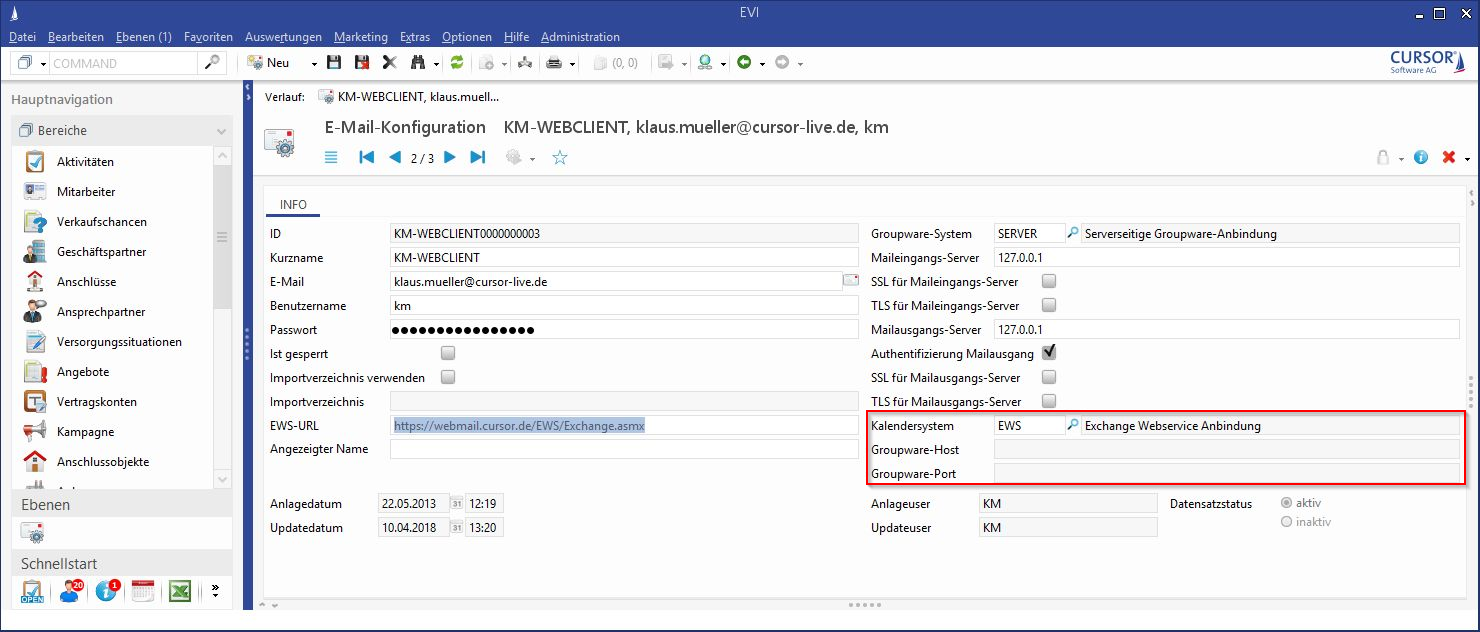The image size is (1480, 632).
Task: Click the Delete X icon in toolbar
Action: [389, 63]
